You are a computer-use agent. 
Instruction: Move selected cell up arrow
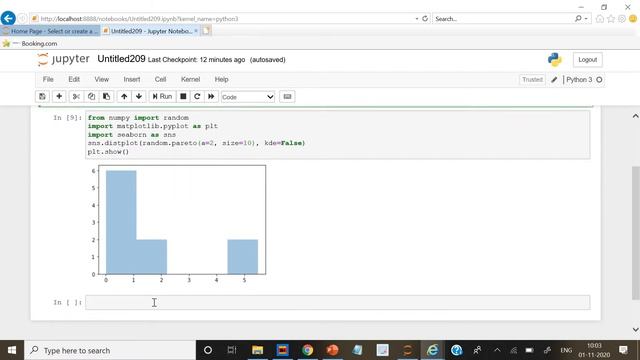[x=124, y=96]
